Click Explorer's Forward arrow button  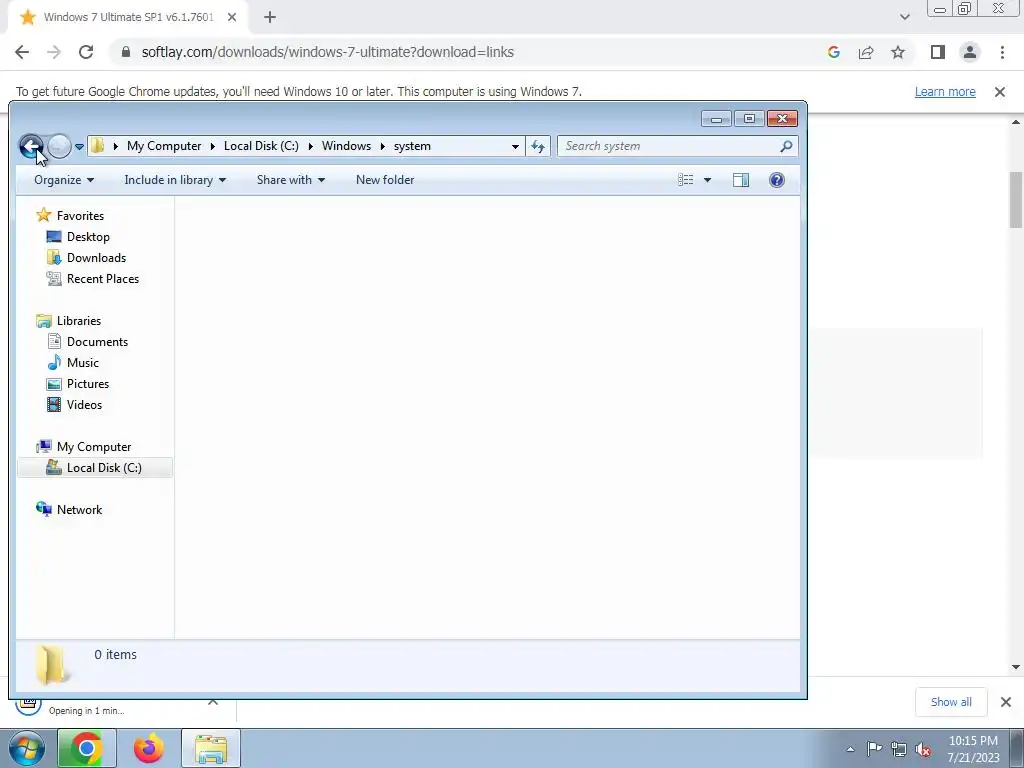[59, 146]
